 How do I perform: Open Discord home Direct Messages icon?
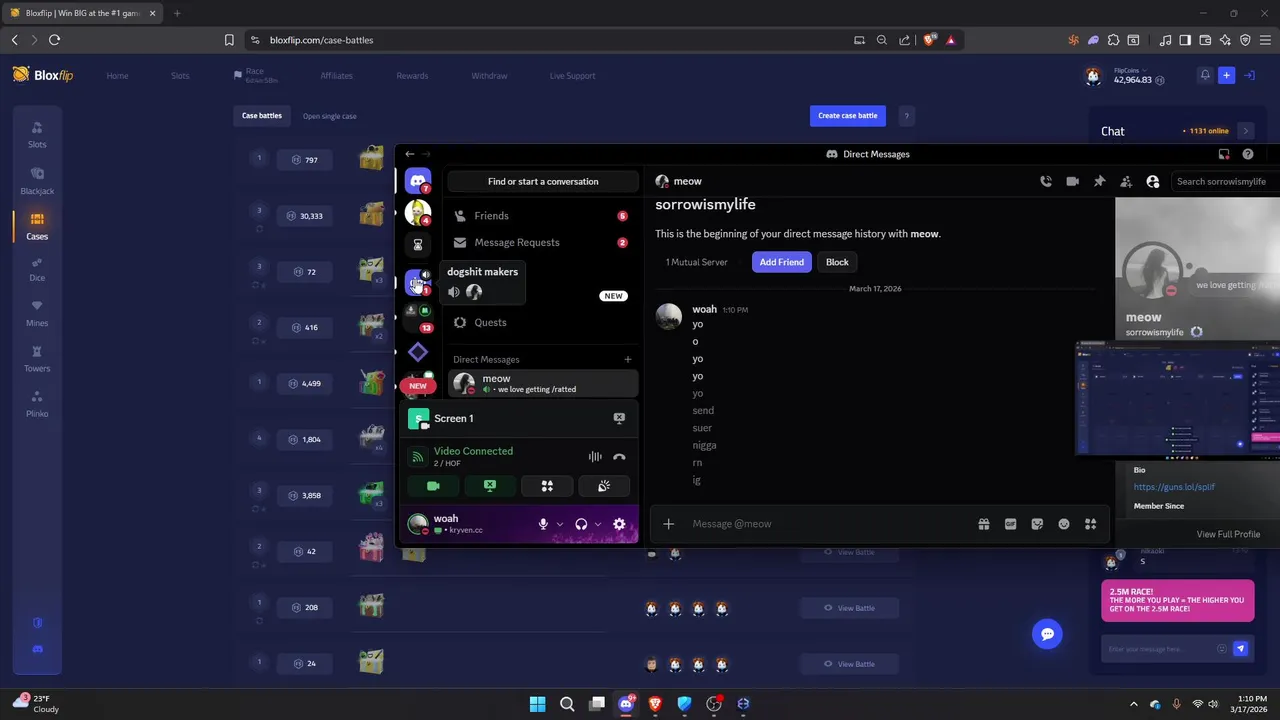418,181
